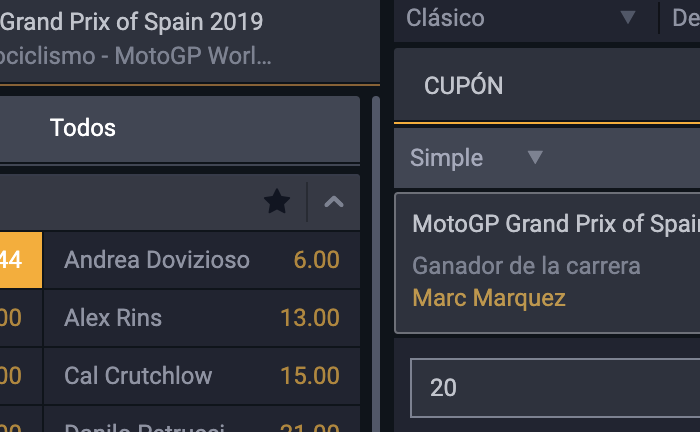The image size is (700, 432).
Task: Click the MotoGP Grand Prix of Spain coupon card
Action: tap(547, 263)
